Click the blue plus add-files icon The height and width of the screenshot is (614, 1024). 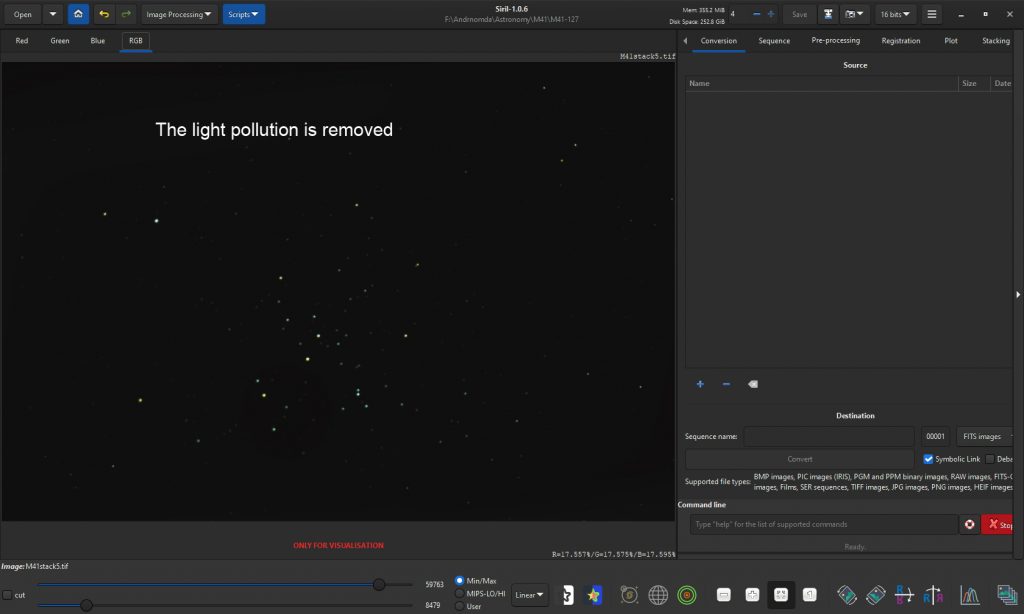(700, 384)
